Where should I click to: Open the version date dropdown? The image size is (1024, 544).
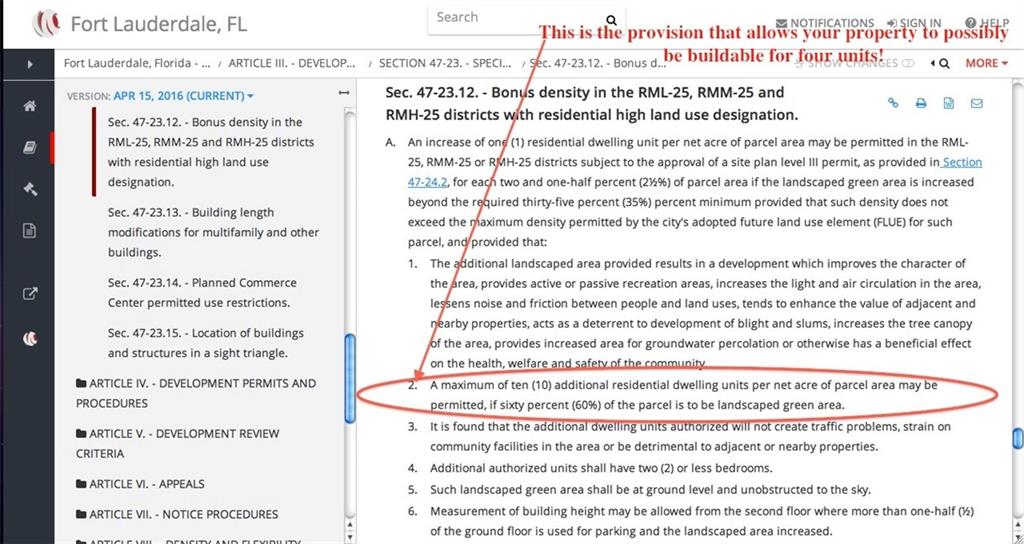(183, 96)
